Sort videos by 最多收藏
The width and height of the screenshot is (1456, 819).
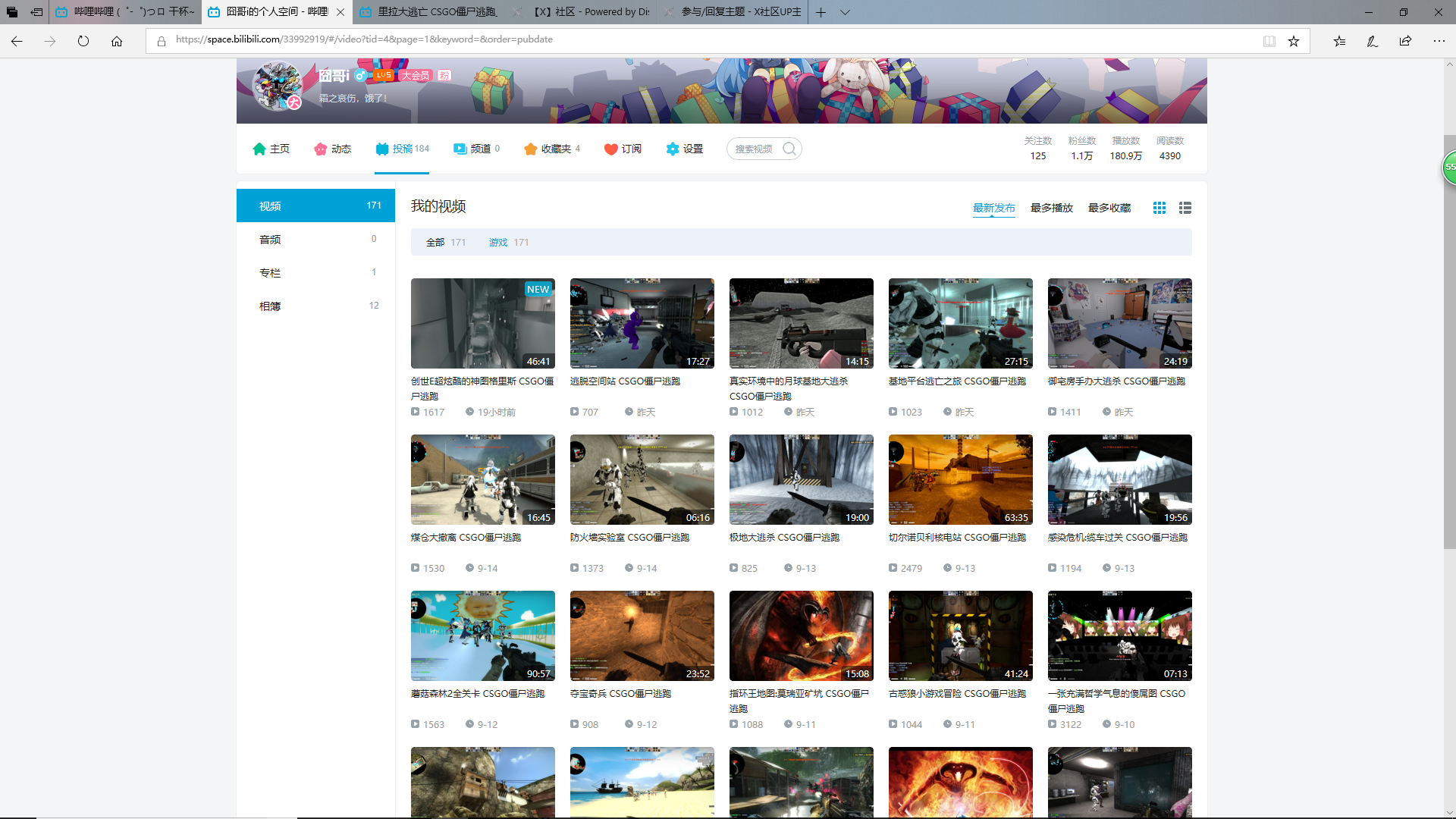1109,208
